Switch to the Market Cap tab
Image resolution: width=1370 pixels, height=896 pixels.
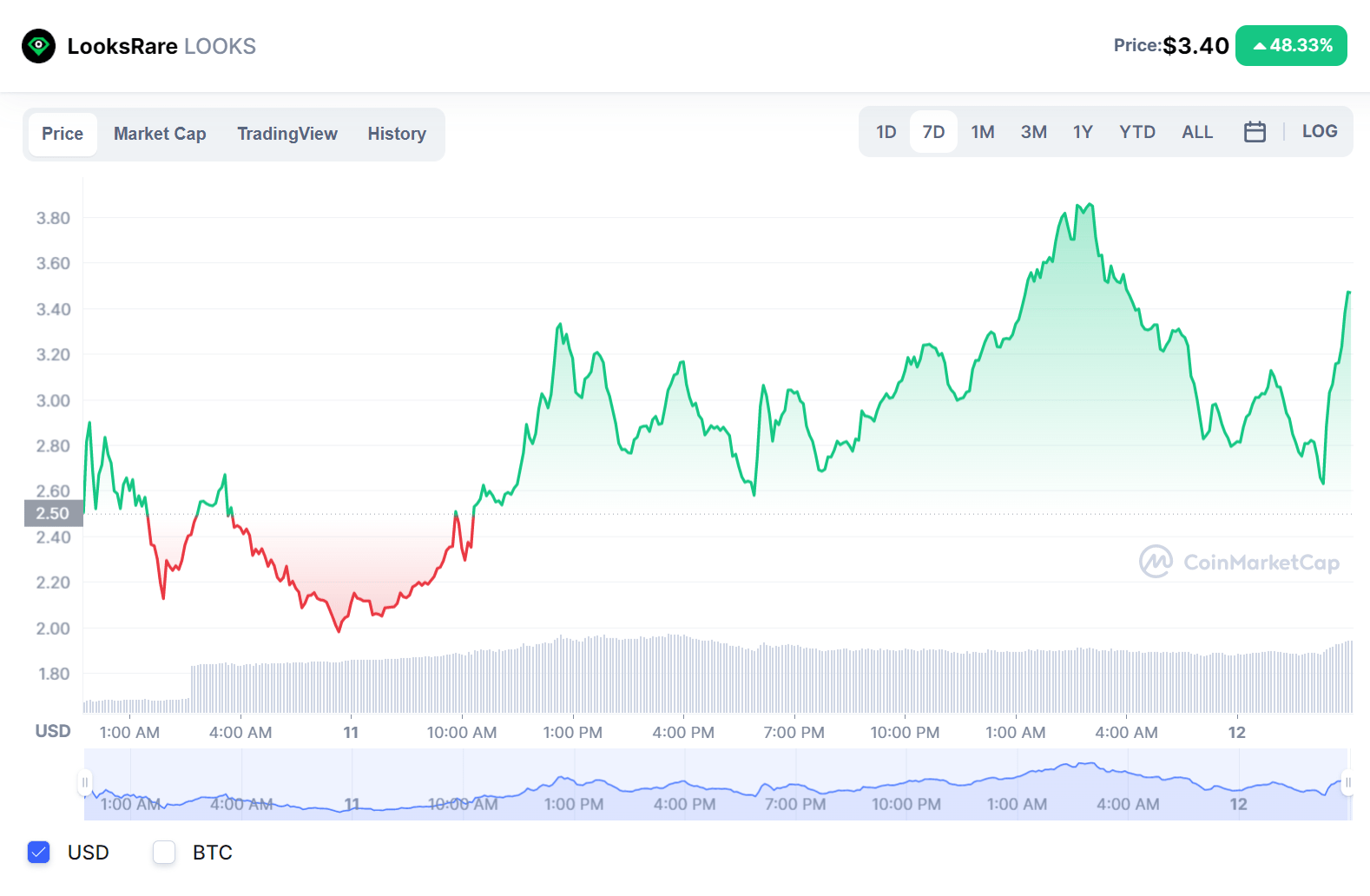160,134
